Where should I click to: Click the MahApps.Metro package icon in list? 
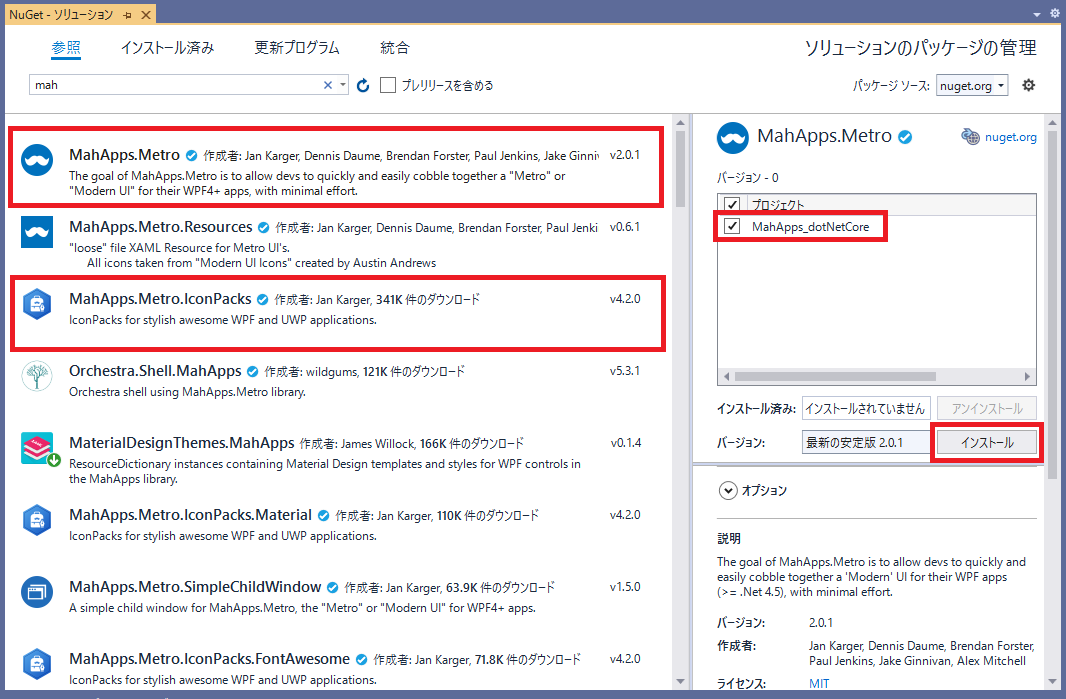(37, 160)
